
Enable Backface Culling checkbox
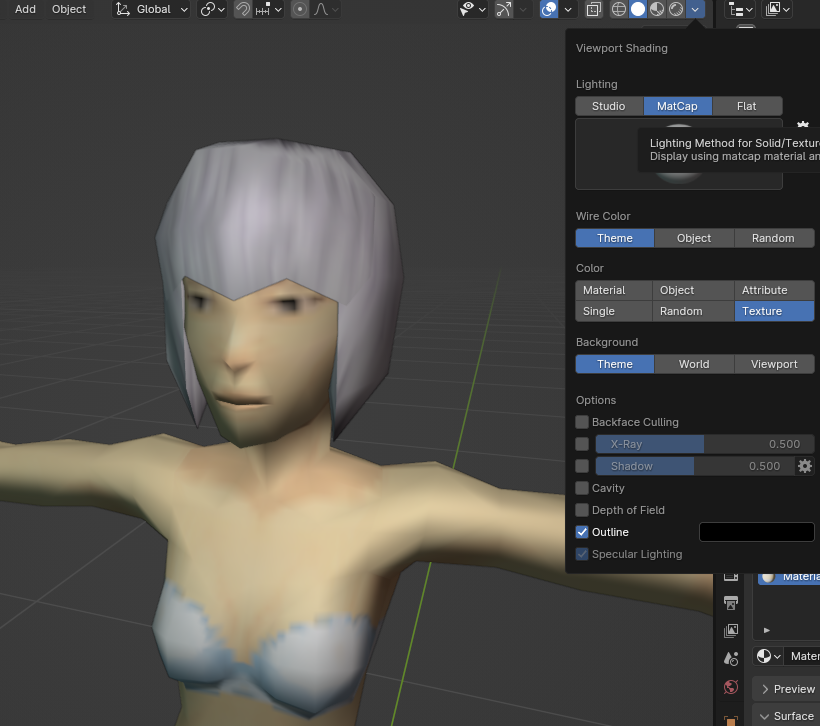[582, 422]
